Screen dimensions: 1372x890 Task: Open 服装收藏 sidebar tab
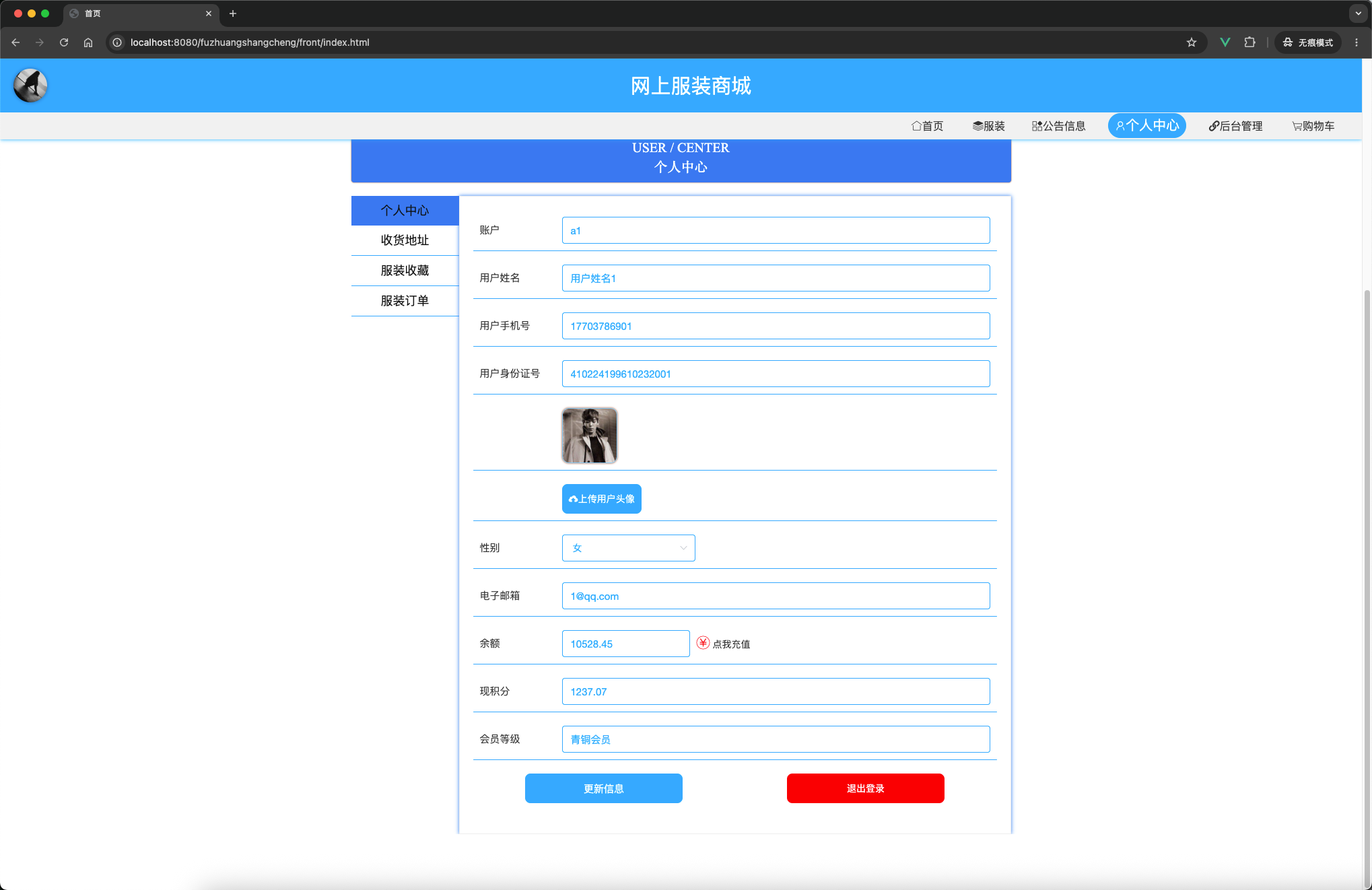pos(405,271)
